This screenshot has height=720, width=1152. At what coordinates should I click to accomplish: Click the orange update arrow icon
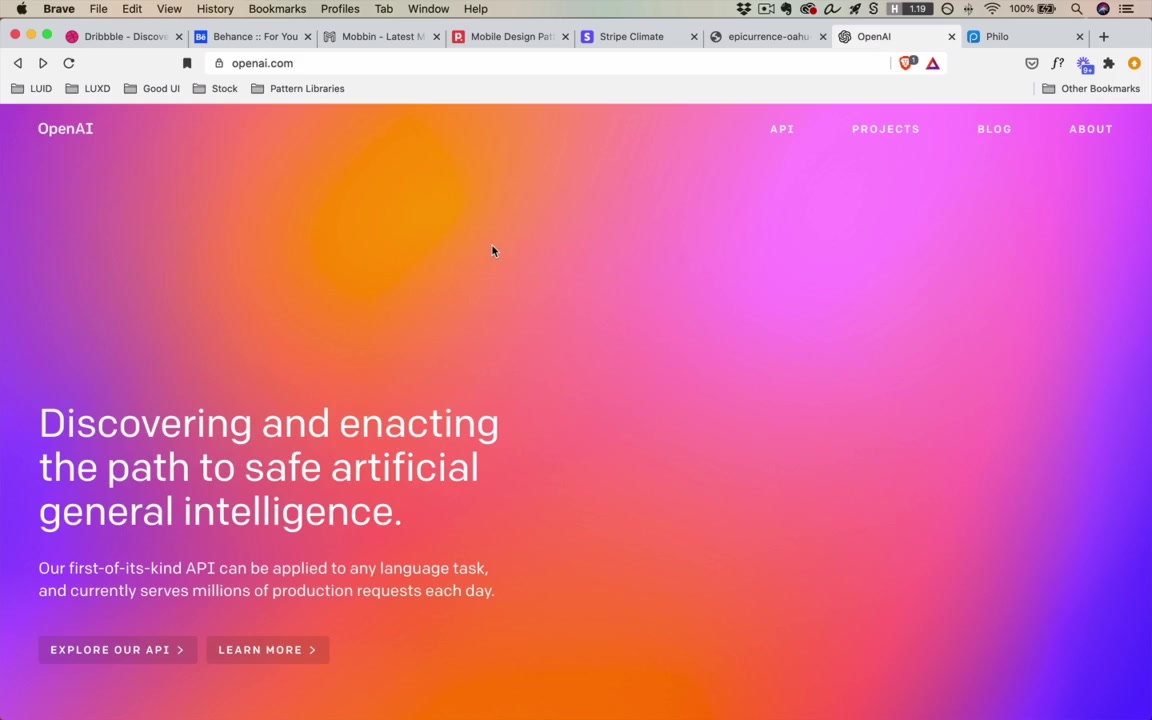1134,63
